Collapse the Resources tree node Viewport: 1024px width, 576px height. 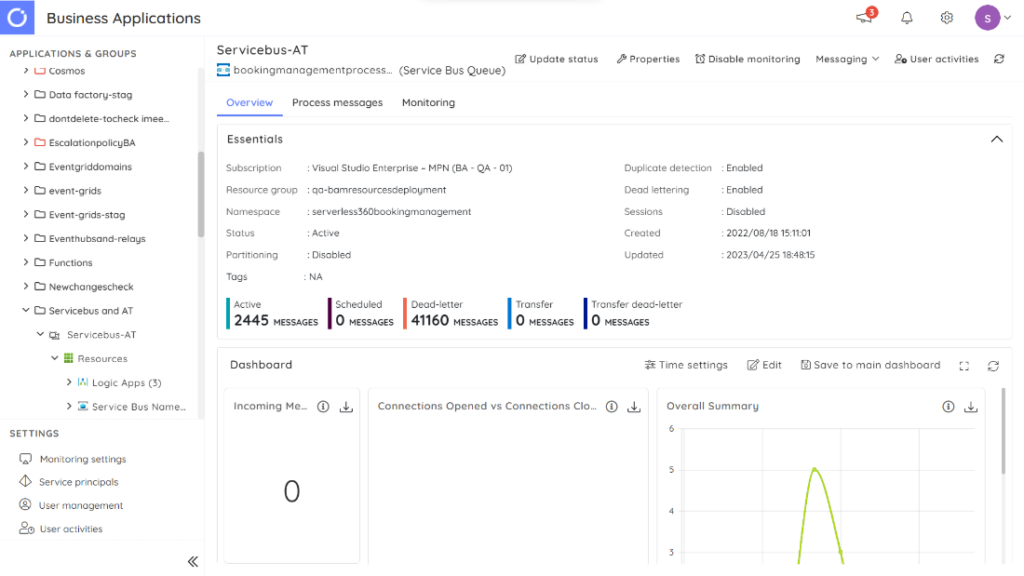[55, 358]
